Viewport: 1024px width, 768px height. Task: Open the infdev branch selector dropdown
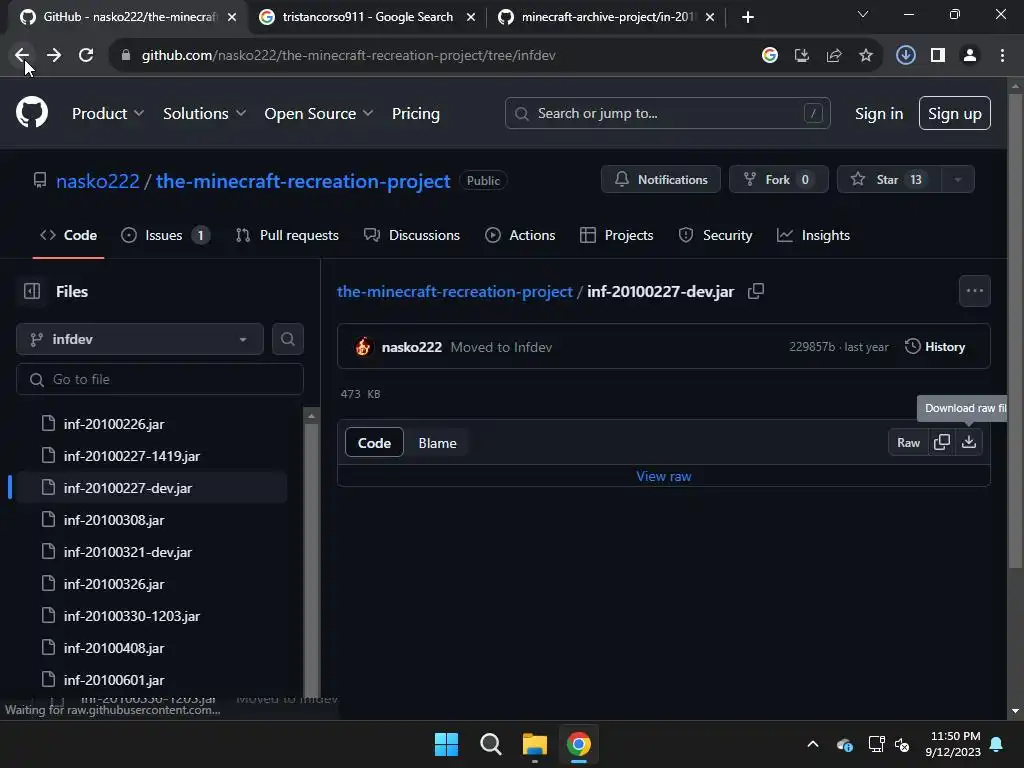[140, 339]
